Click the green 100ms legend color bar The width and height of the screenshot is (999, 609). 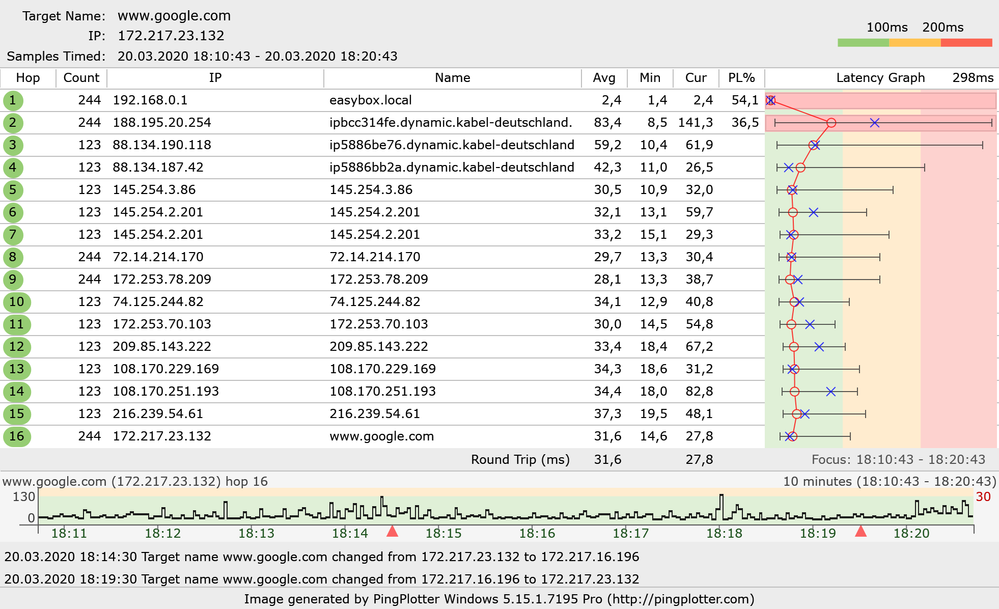pyautogui.click(x=863, y=43)
